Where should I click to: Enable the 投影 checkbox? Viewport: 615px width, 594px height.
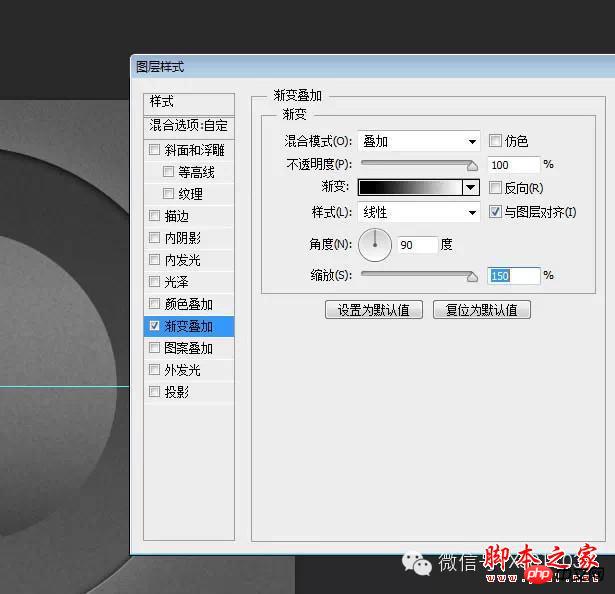(x=155, y=392)
